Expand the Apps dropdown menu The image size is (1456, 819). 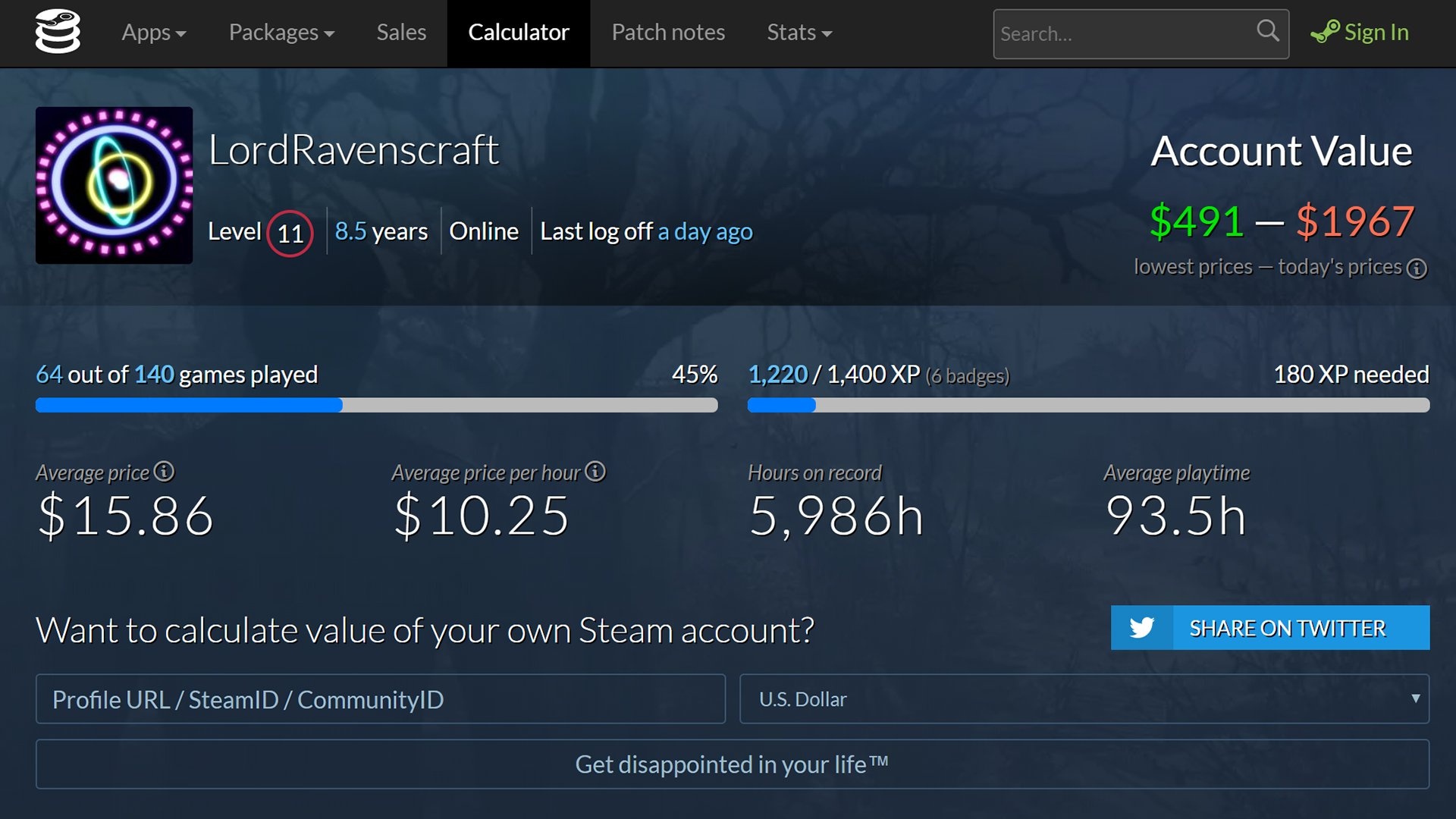click(x=154, y=33)
